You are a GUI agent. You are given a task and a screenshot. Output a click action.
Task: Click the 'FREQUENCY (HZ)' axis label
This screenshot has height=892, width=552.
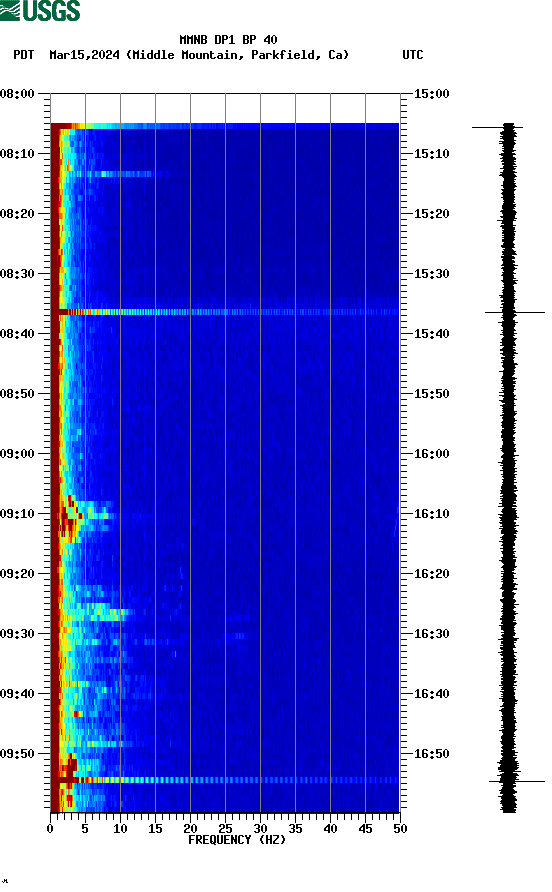[237, 840]
